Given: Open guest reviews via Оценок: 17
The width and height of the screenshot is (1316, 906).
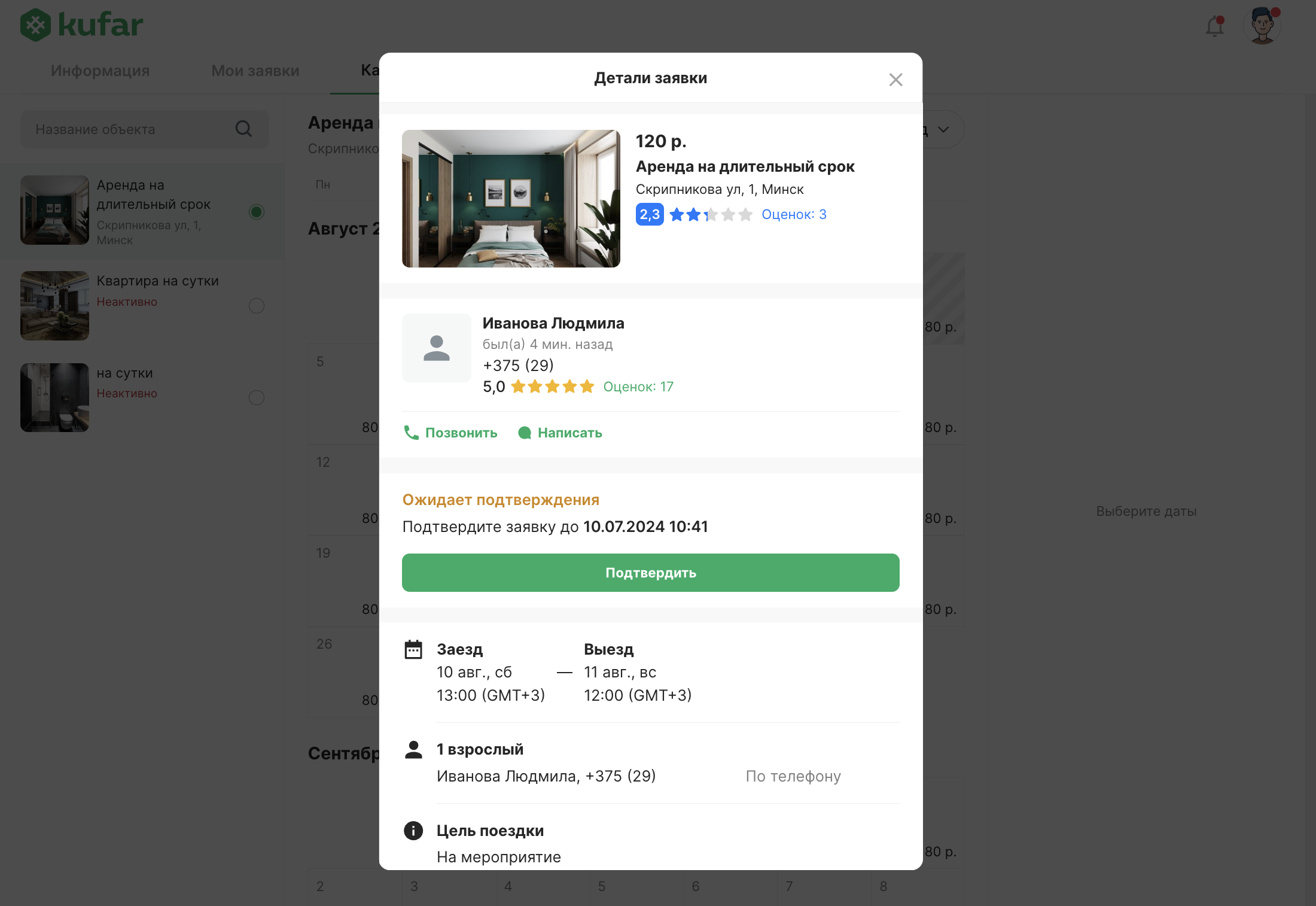Looking at the screenshot, I should tap(638, 387).
